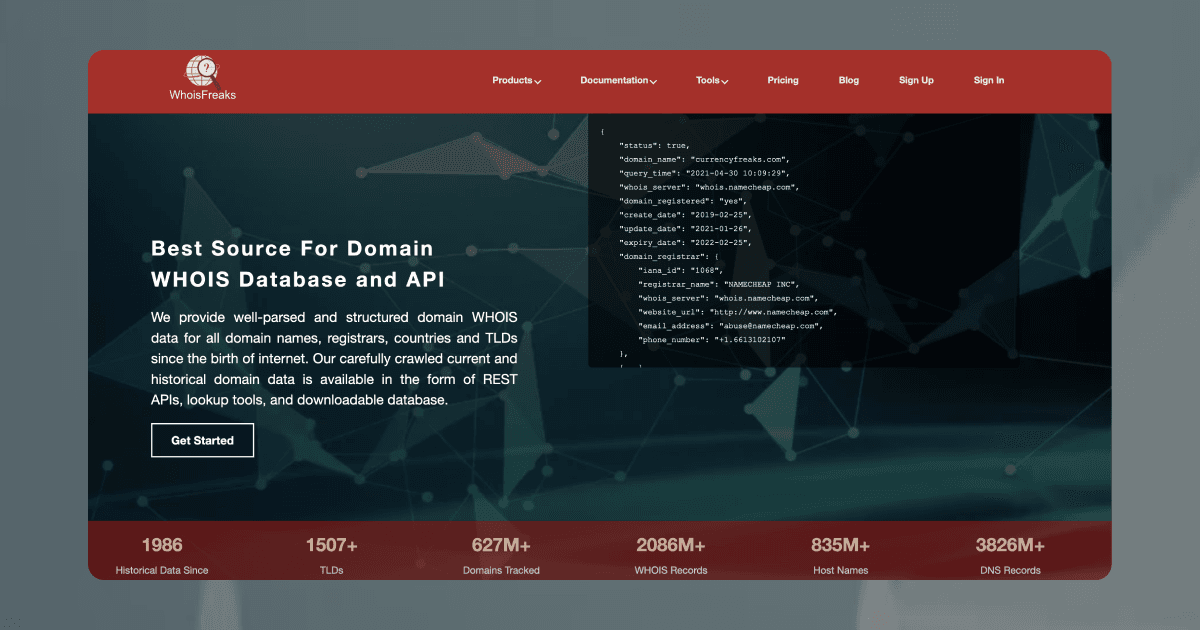Click the "update_date" line in JSON sample
This screenshot has height=630, width=1200.
685,229
